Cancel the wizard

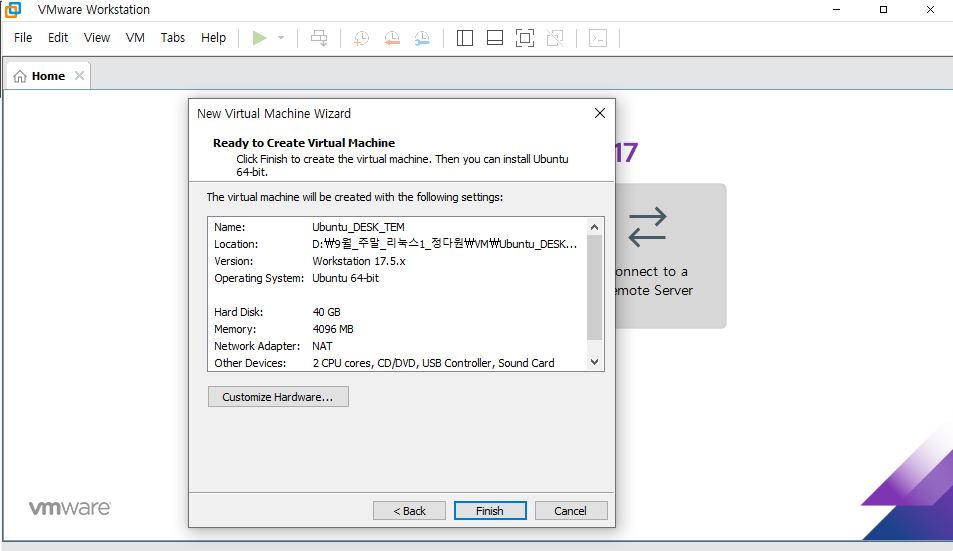click(x=571, y=511)
